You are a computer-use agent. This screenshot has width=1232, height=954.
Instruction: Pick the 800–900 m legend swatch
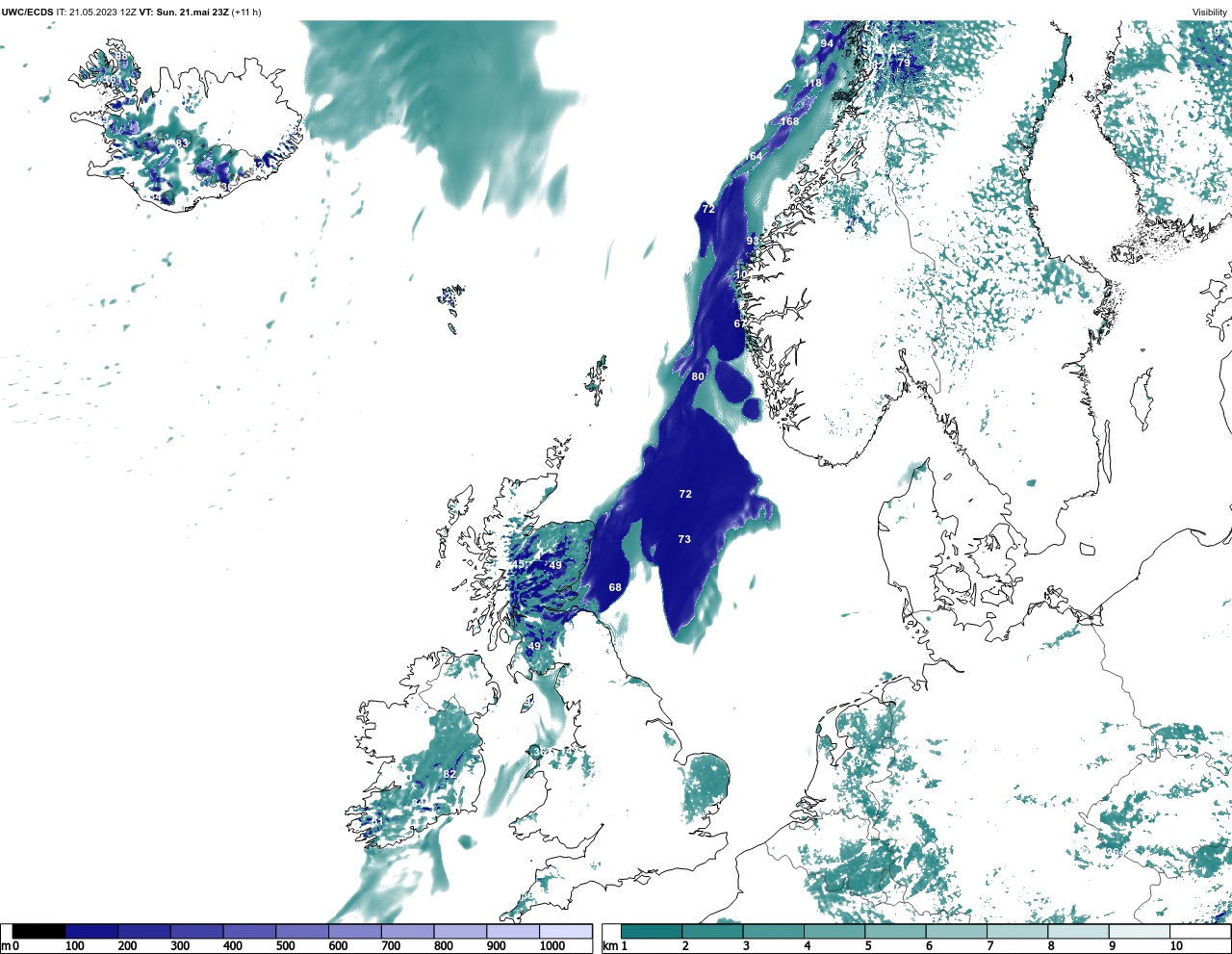(460, 932)
